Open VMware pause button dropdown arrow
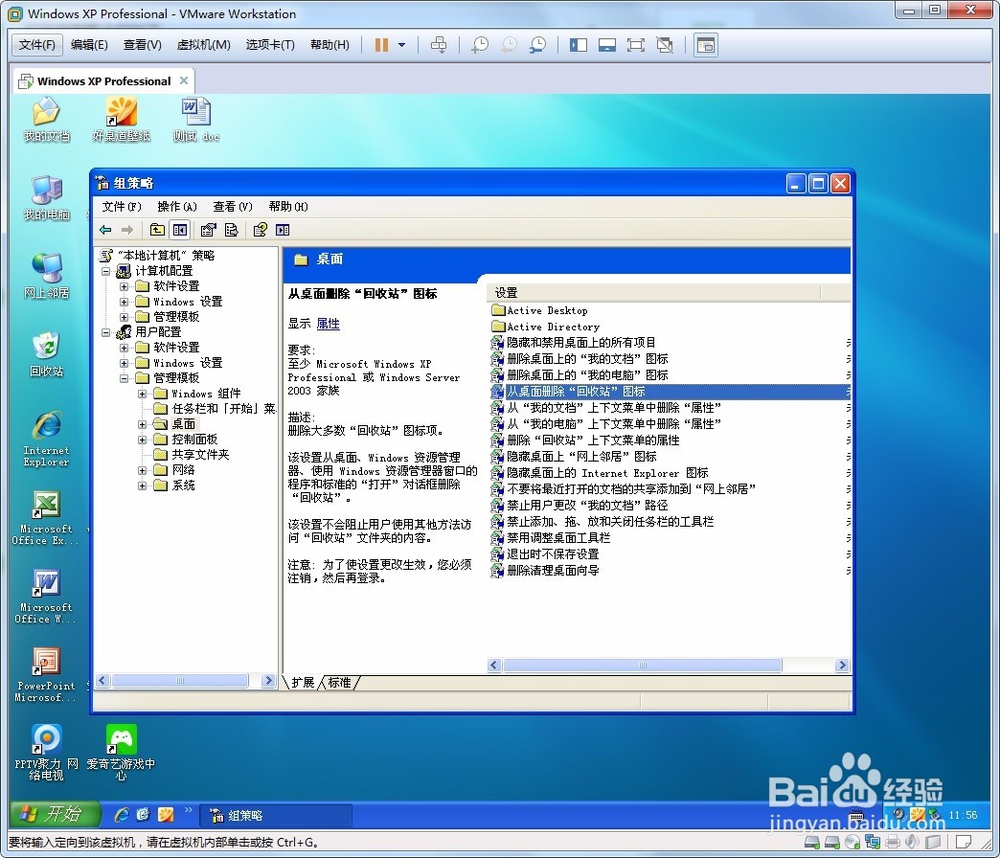This screenshot has width=1000, height=858. pos(402,45)
